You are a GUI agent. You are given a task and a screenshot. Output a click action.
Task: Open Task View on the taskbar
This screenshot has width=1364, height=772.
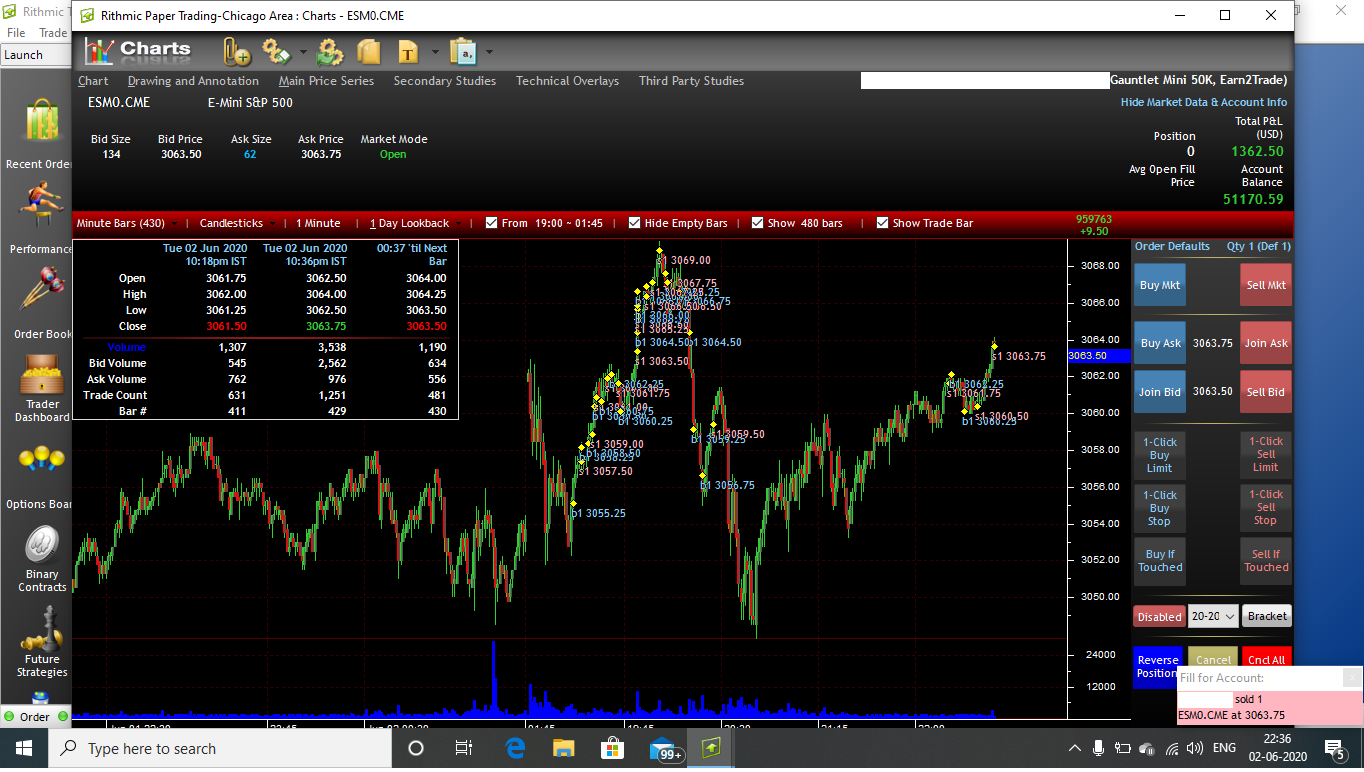(464, 748)
